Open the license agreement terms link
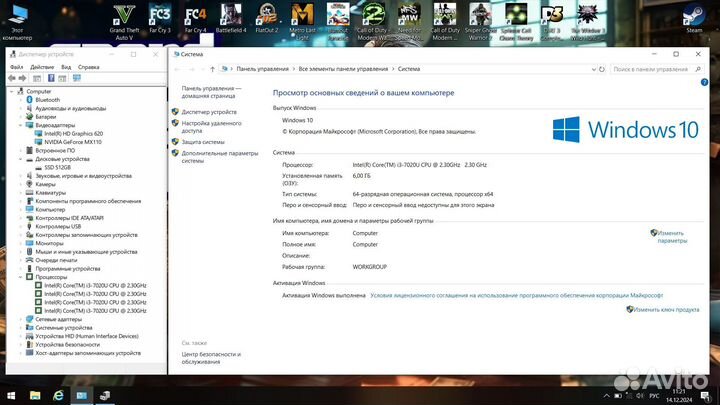The height and width of the screenshot is (405, 720). pos(517,295)
